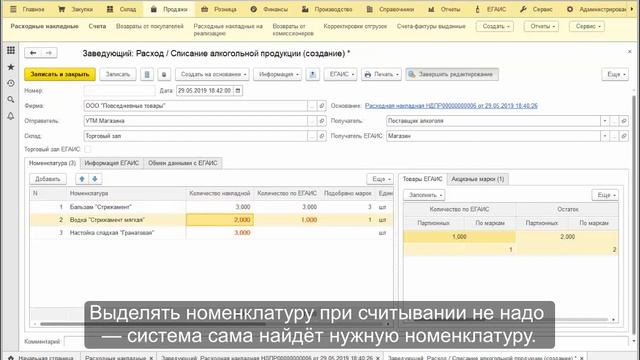Open Еще menu at toolbar right
The image size is (640, 360).
(x=615, y=74)
